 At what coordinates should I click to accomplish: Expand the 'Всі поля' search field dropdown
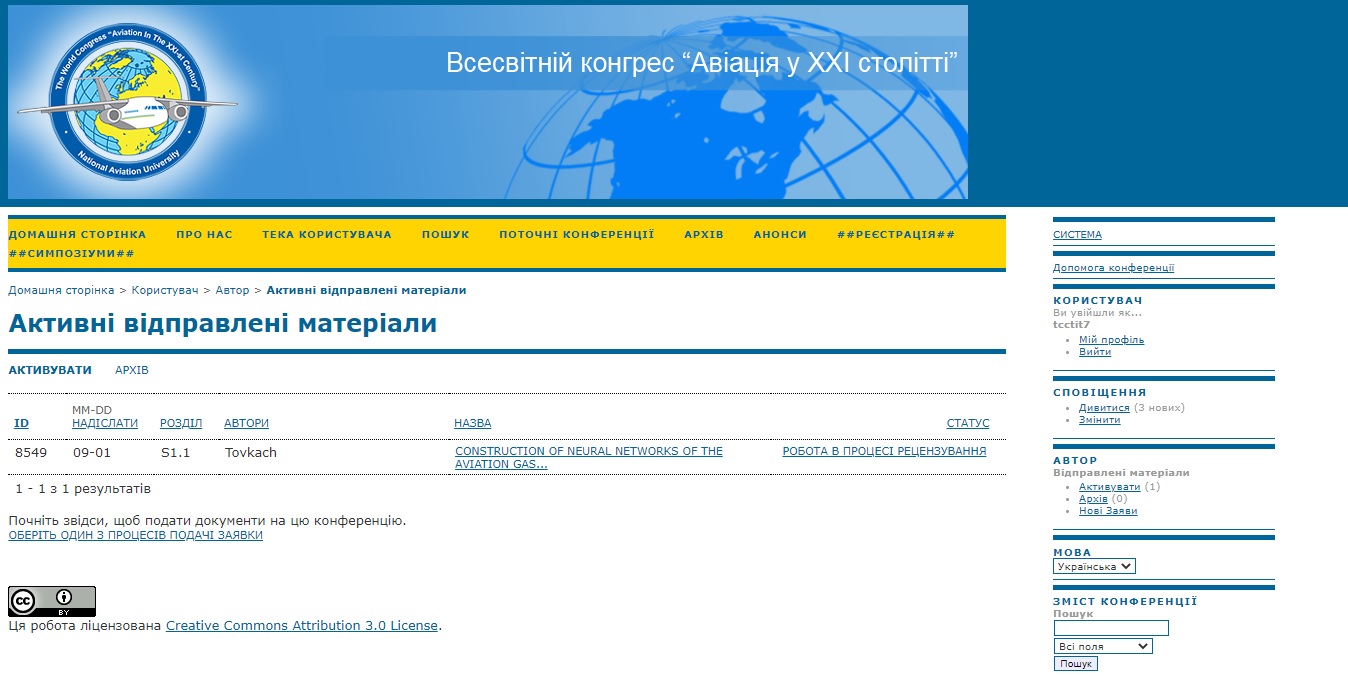pos(1103,647)
